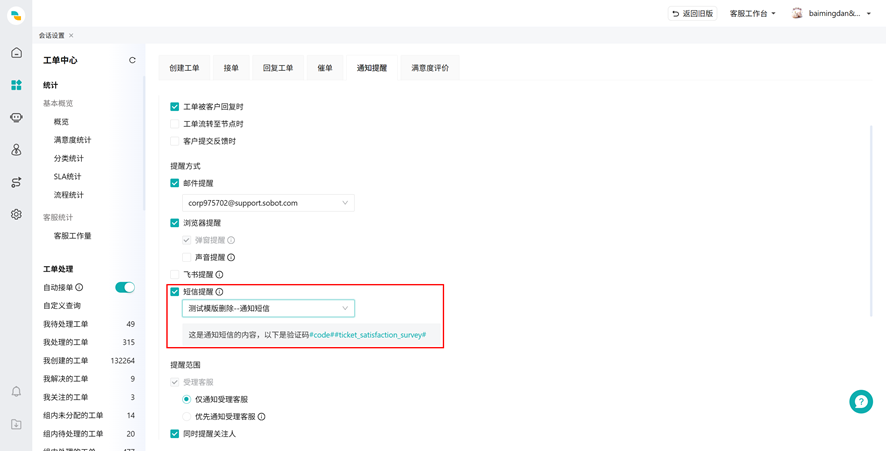This screenshot has width=886, height=451.
Task: Switch to the 回复工单 tab
Action: pos(278,68)
